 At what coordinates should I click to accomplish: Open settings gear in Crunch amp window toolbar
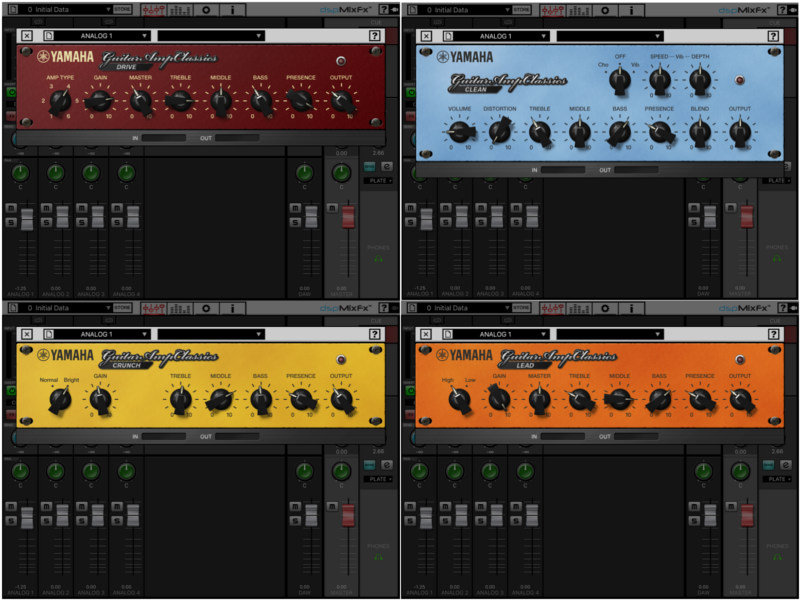[x=206, y=308]
